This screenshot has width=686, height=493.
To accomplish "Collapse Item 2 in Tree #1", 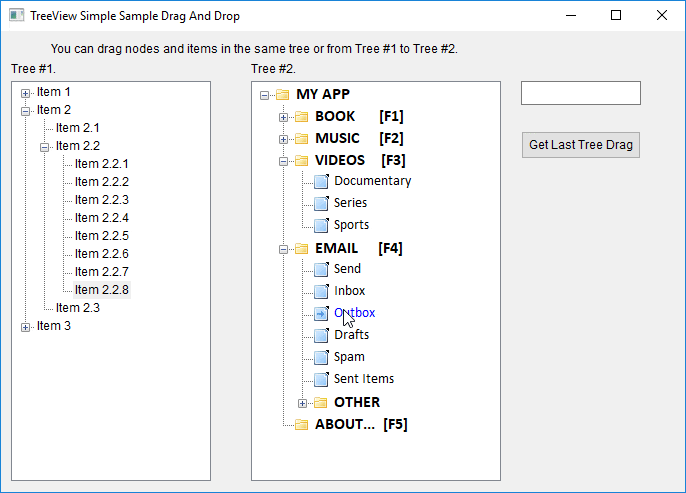I will click(25, 111).
